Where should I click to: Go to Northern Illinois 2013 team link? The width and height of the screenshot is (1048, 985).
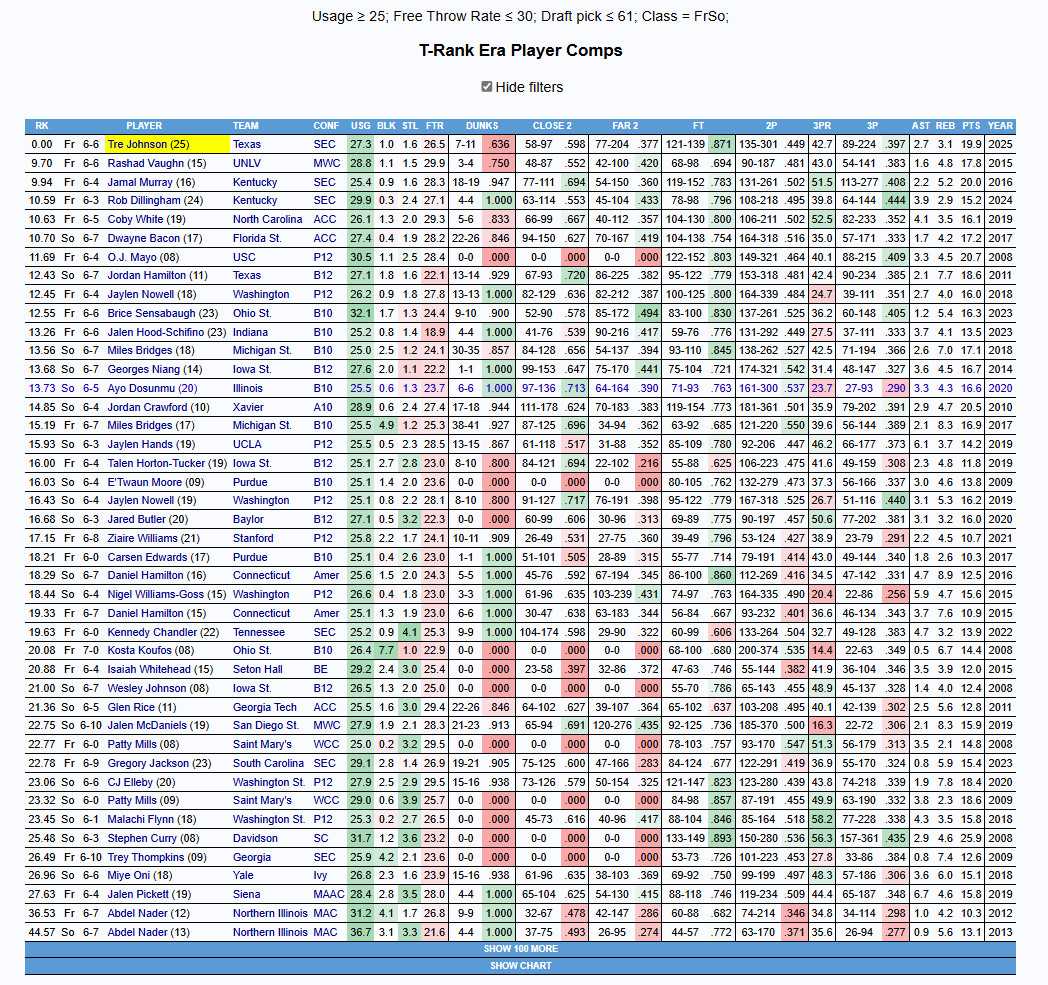pos(270,932)
